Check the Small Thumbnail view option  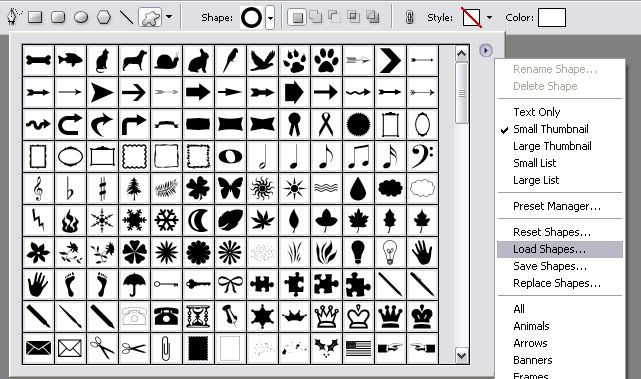[551, 129]
